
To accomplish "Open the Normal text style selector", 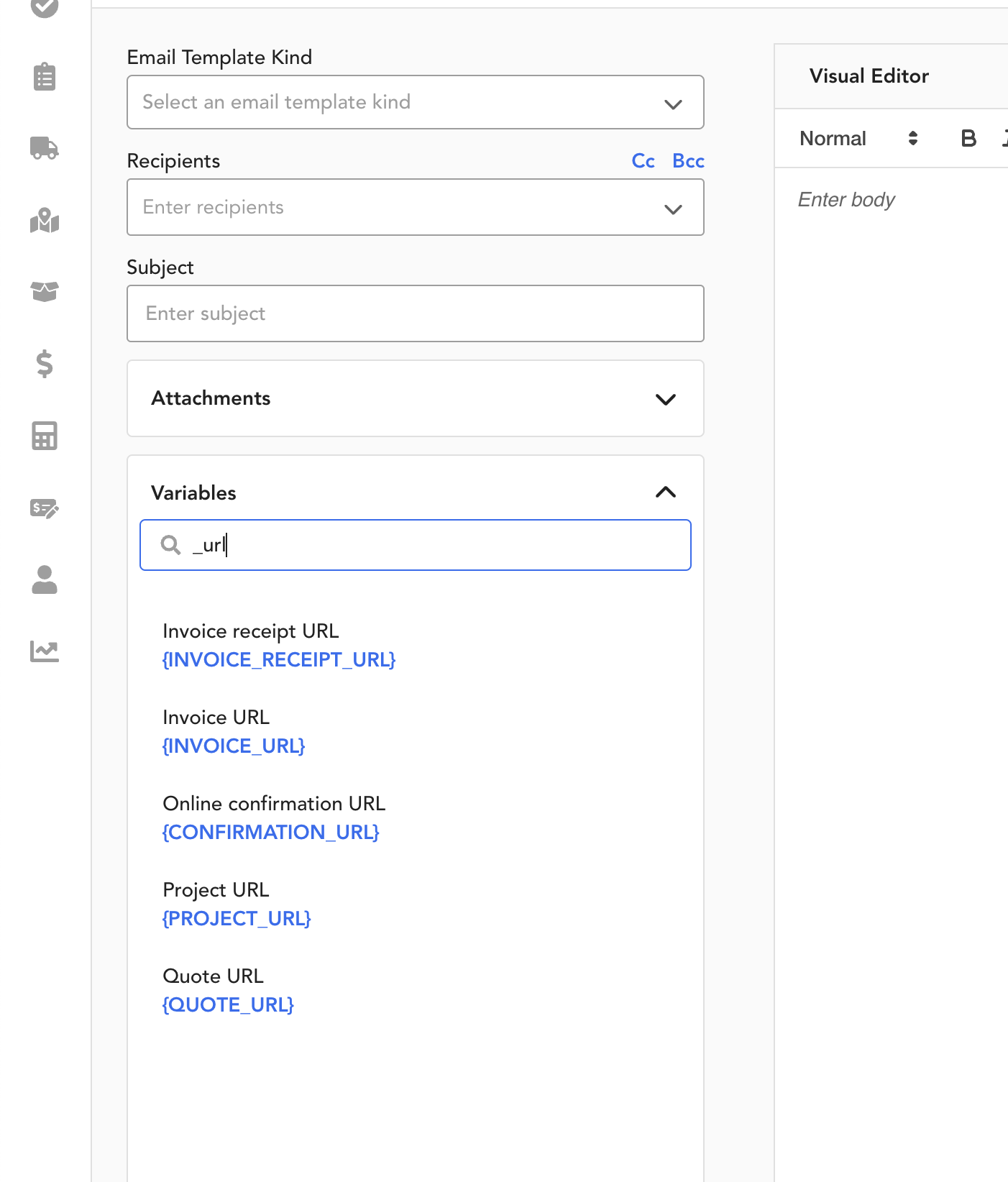I will click(859, 139).
